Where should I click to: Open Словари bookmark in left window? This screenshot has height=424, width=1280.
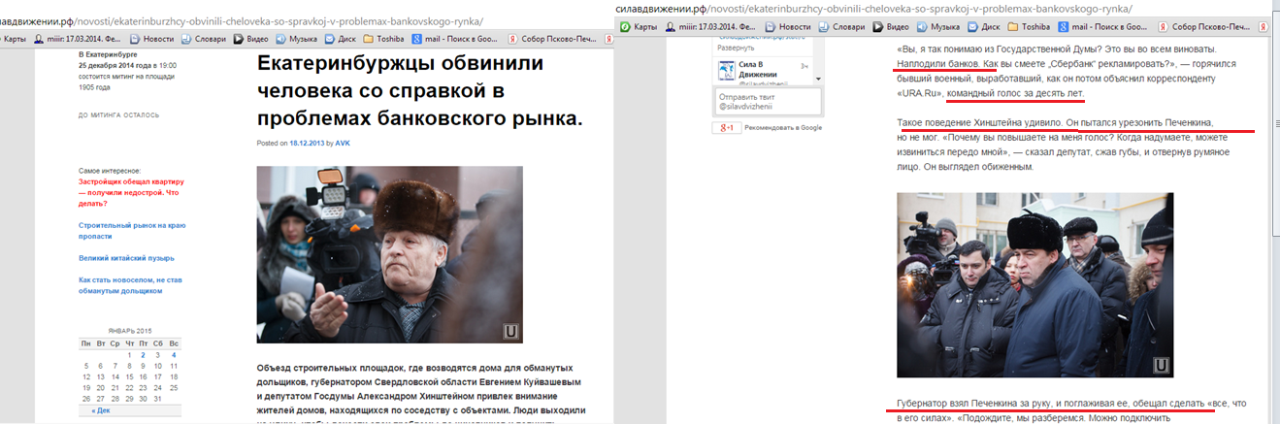coord(205,39)
